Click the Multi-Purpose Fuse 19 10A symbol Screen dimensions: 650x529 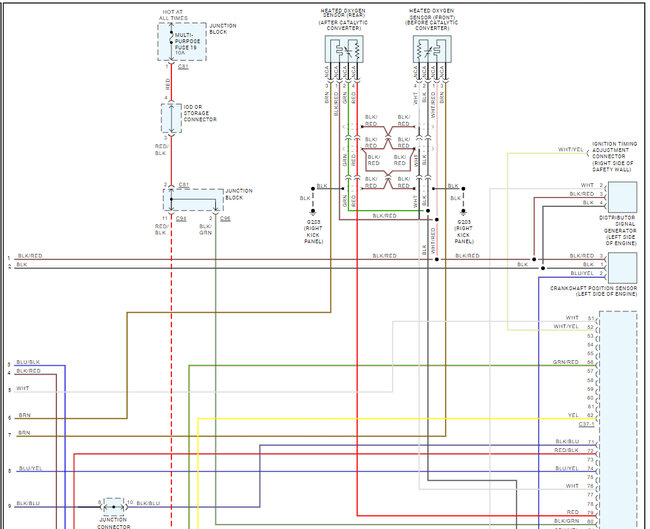click(x=170, y=43)
